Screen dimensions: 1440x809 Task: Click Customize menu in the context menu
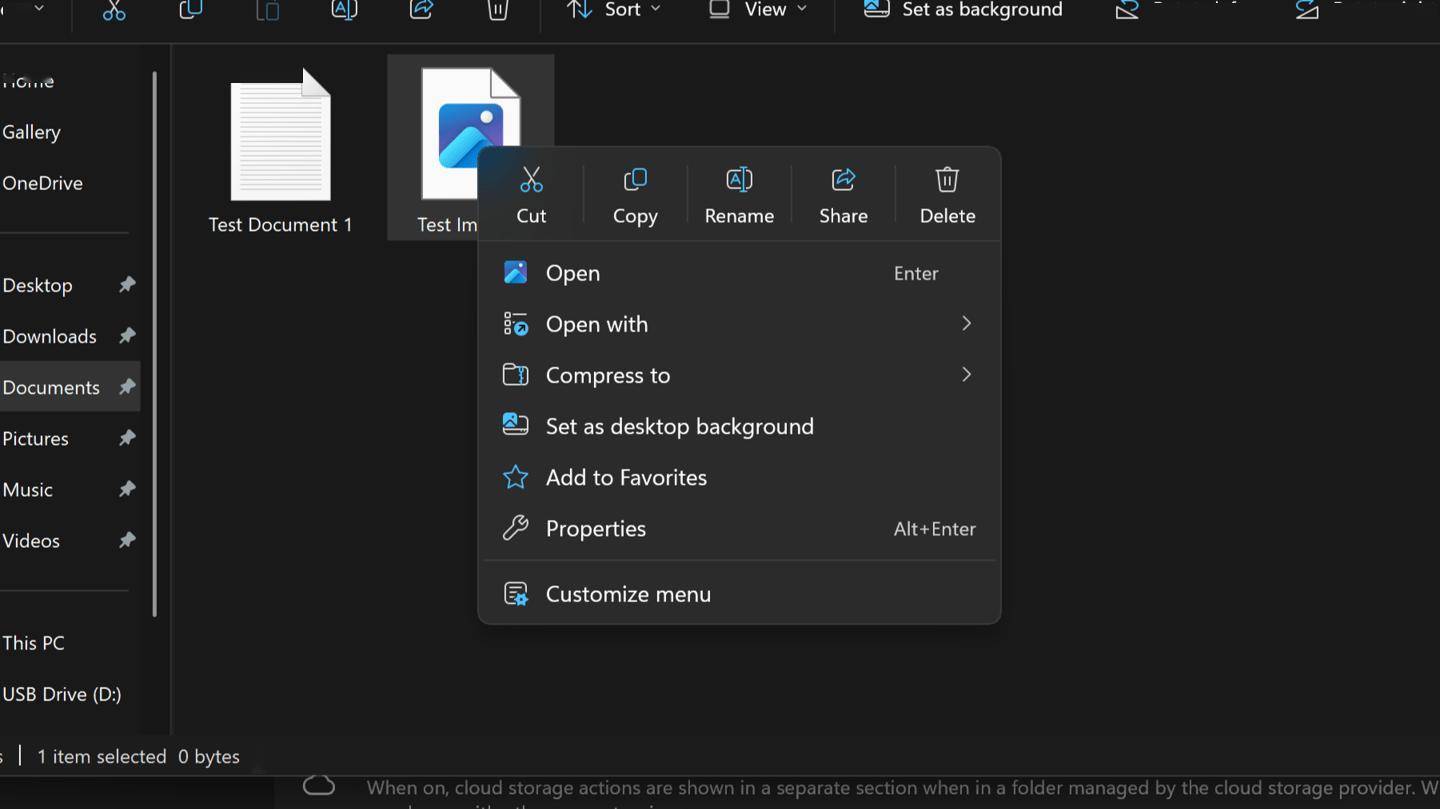[739, 594]
